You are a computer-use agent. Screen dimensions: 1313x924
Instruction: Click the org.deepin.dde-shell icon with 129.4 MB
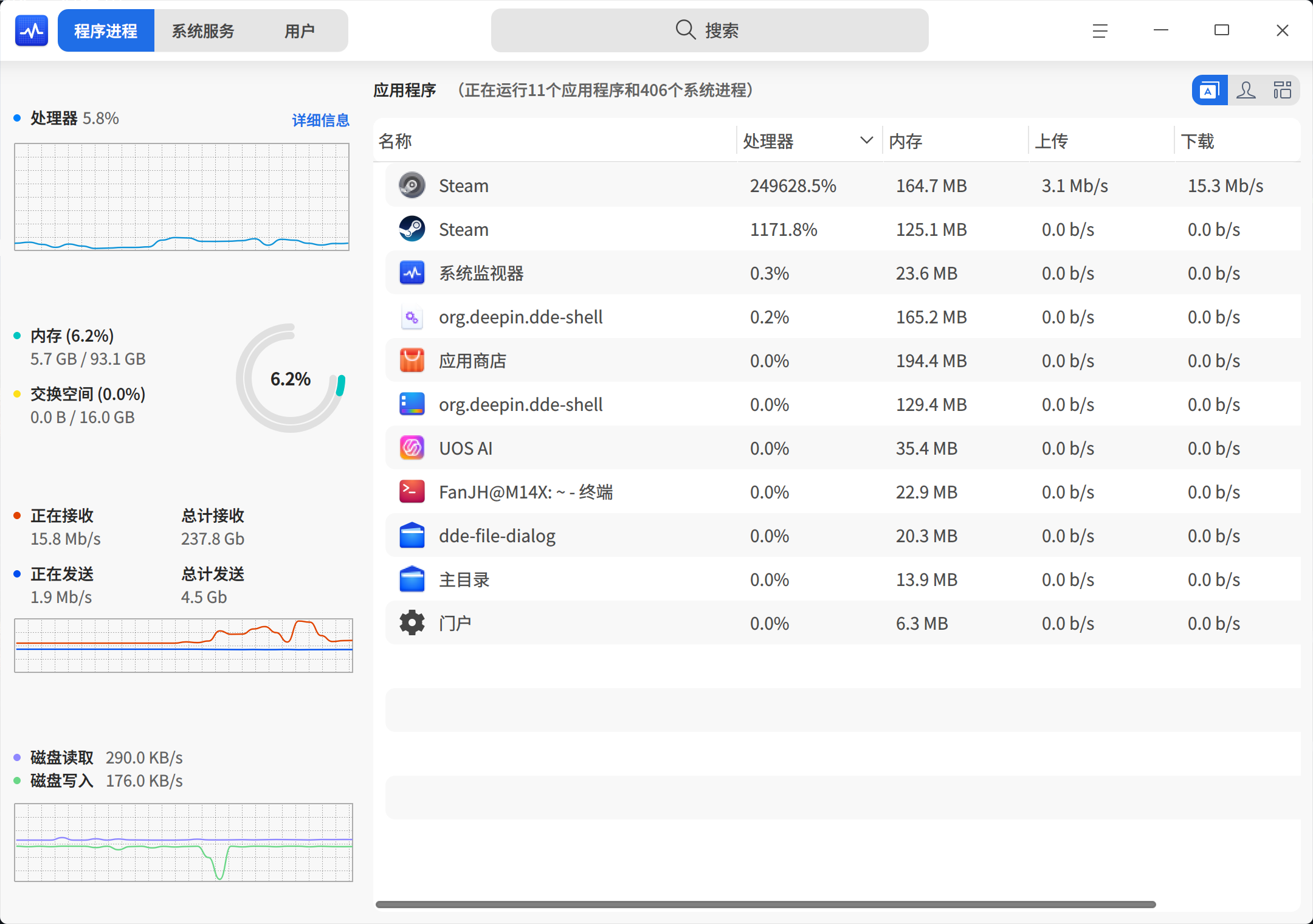(x=412, y=404)
